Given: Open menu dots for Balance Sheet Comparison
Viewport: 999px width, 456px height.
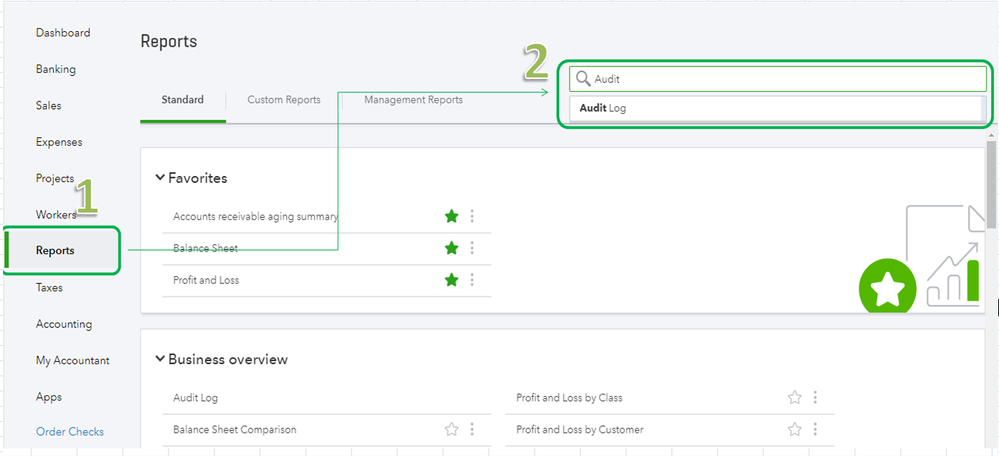Looking at the screenshot, I should [472, 430].
